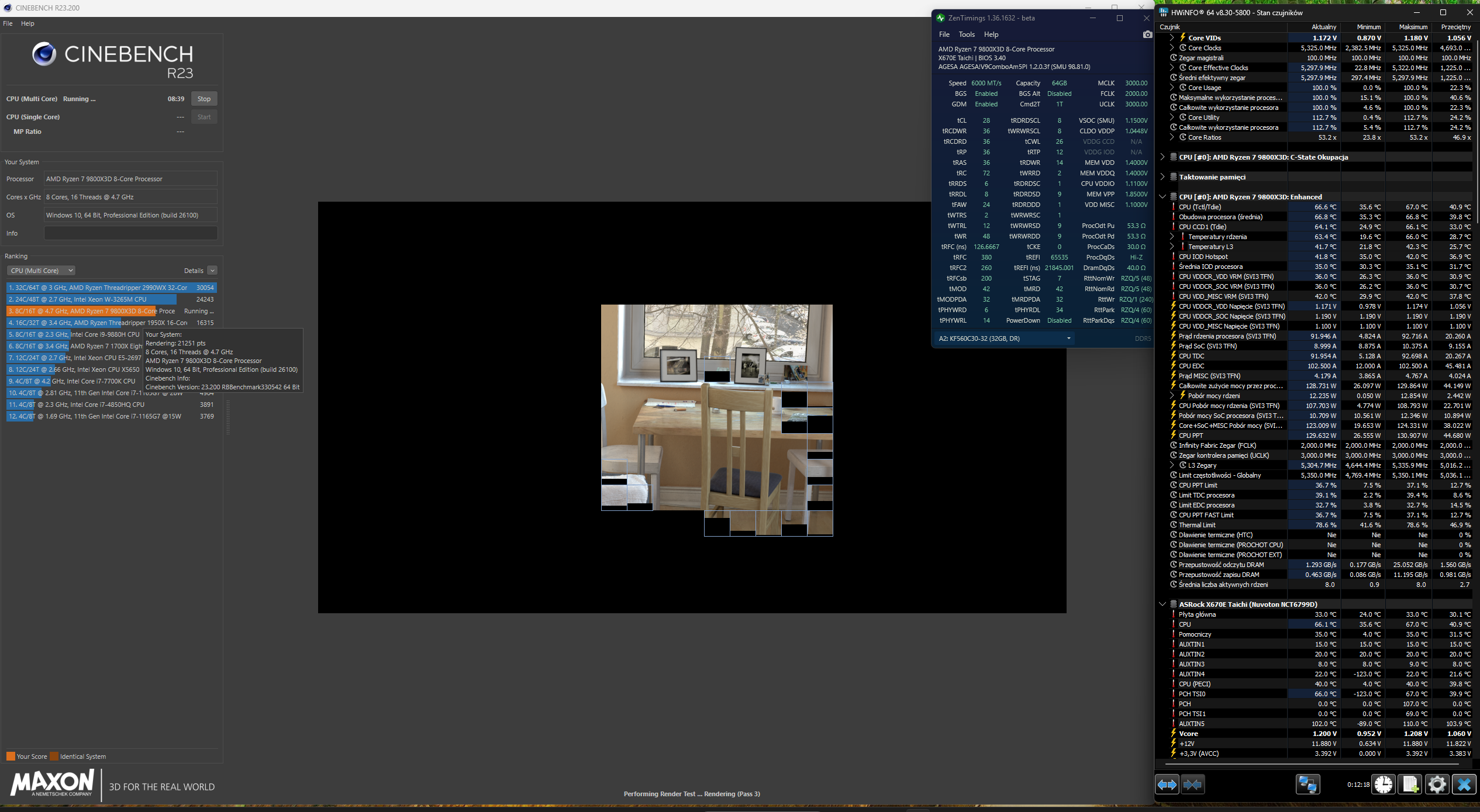This screenshot has width=1480, height=812.
Task: Click the Cinebench Info input field
Action: (130, 233)
